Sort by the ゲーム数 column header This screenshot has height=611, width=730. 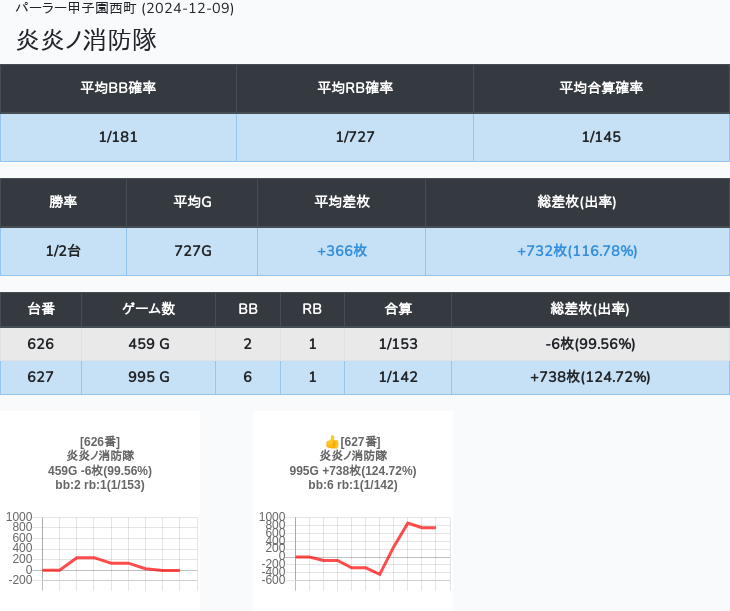(148, 309)
